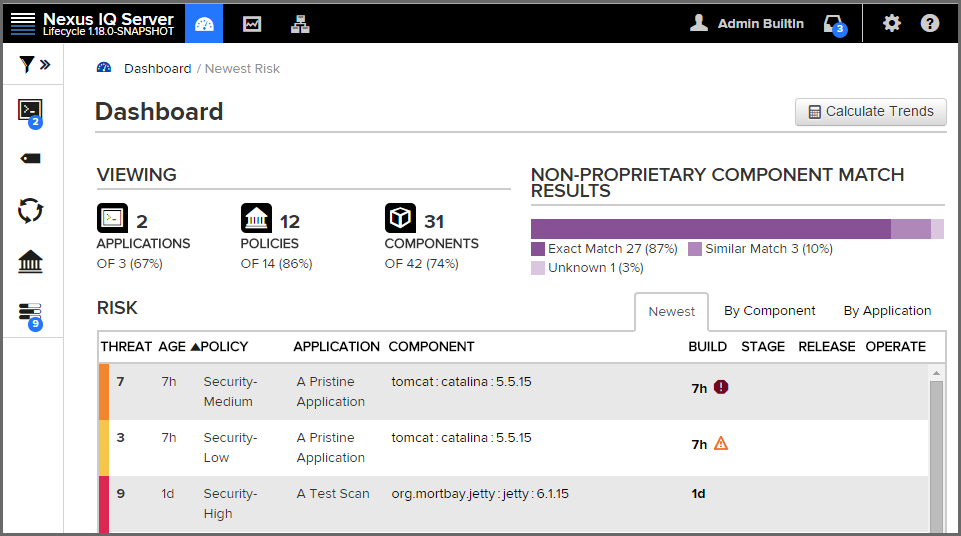Image resolution: width=961 pixels, height=536 pixels.
Task: Click the Similar Match legend swatch
Action: (x=695, y=249)
